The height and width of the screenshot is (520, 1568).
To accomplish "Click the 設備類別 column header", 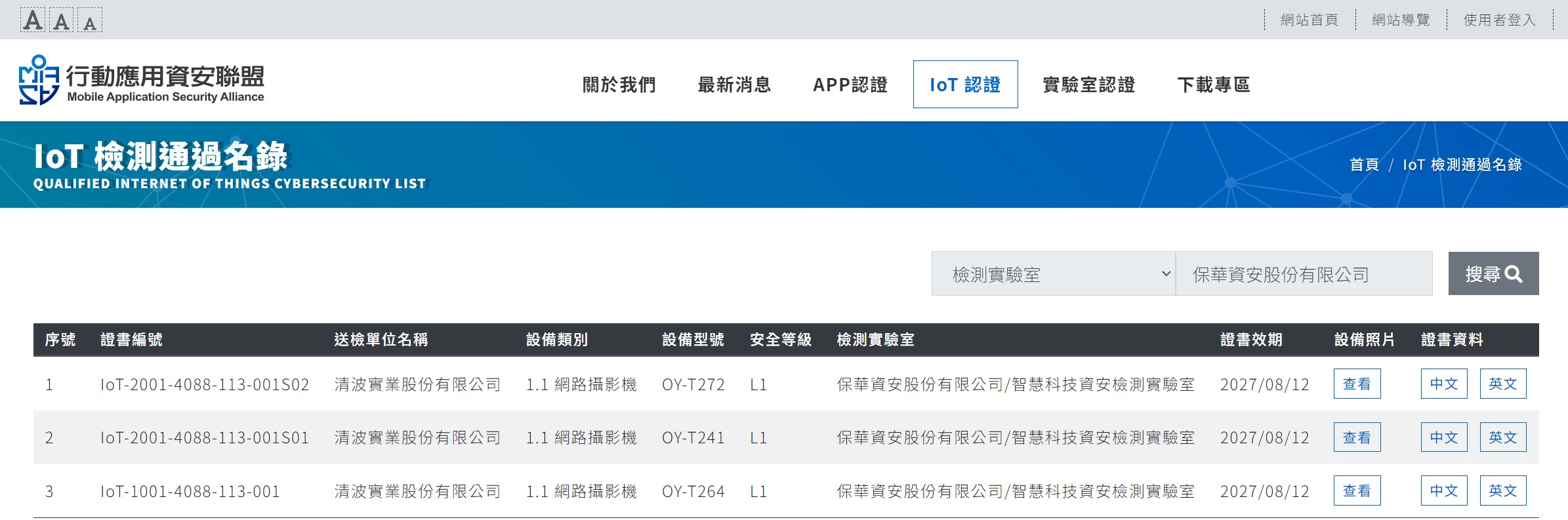I will [x=557, y=340].
